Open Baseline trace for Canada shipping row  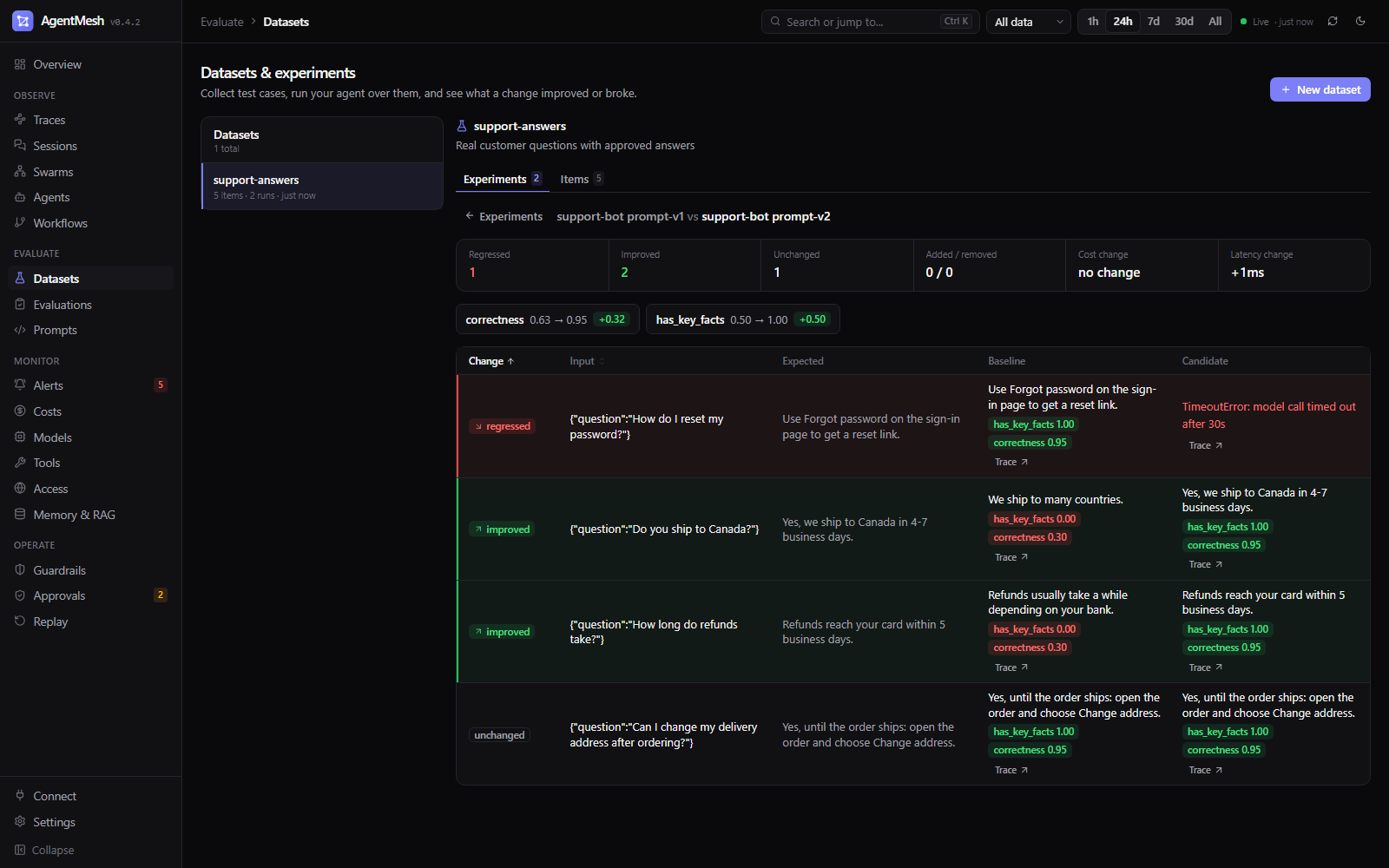pos(1011,557)
